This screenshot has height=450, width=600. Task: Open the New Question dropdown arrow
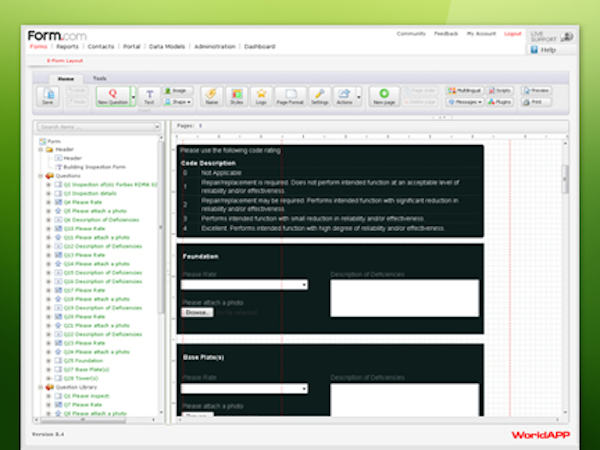(133, 97)
